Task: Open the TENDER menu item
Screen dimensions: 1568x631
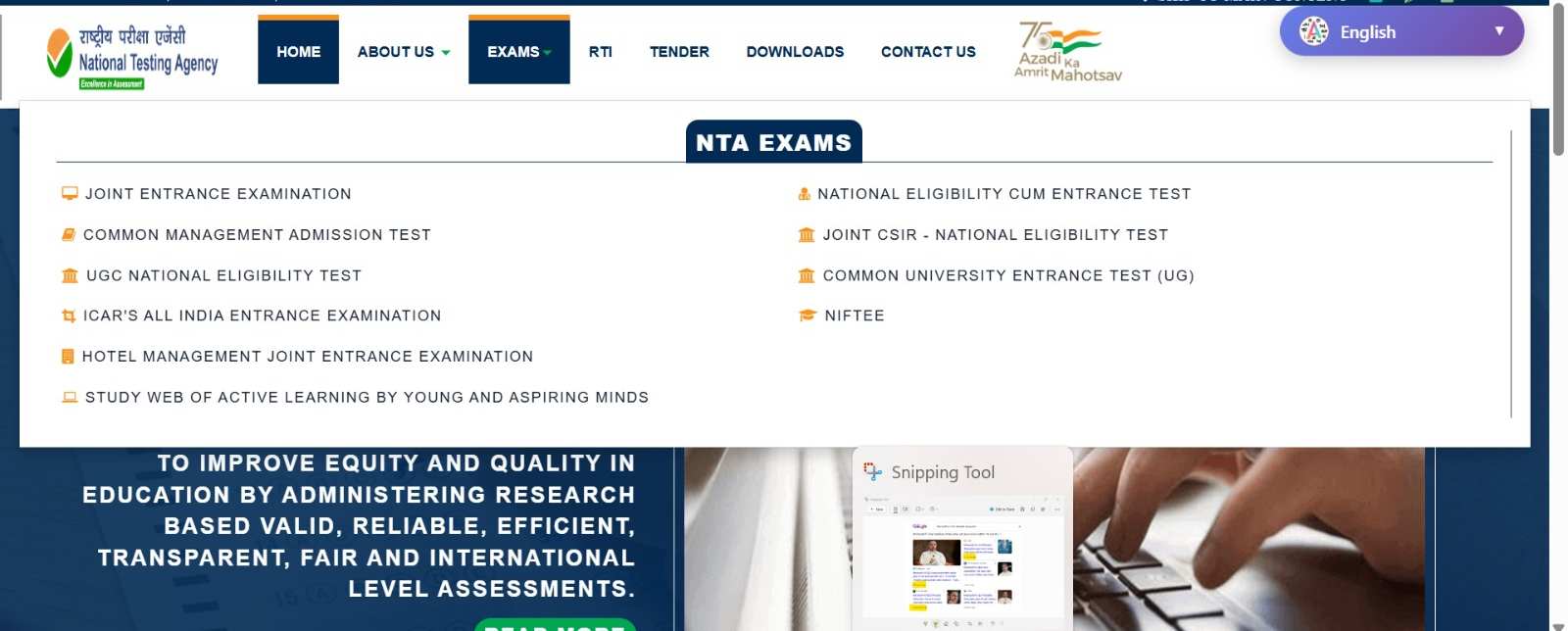Action: [679, 52]
